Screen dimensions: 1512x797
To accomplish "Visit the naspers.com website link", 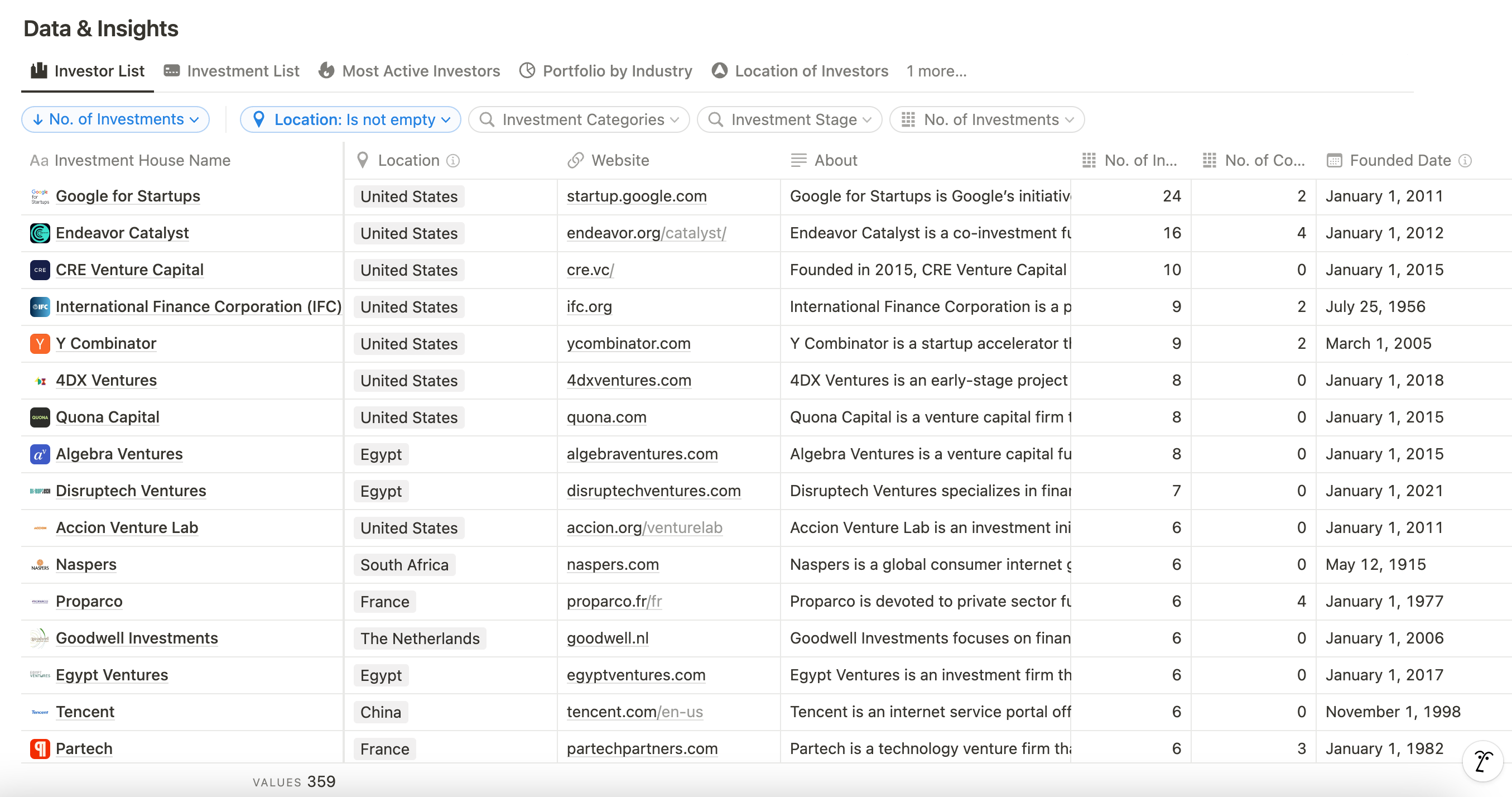I will click(613, 564).
